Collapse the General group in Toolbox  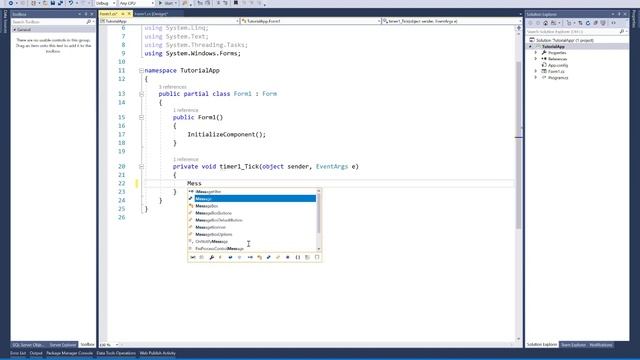click(15, 30)
